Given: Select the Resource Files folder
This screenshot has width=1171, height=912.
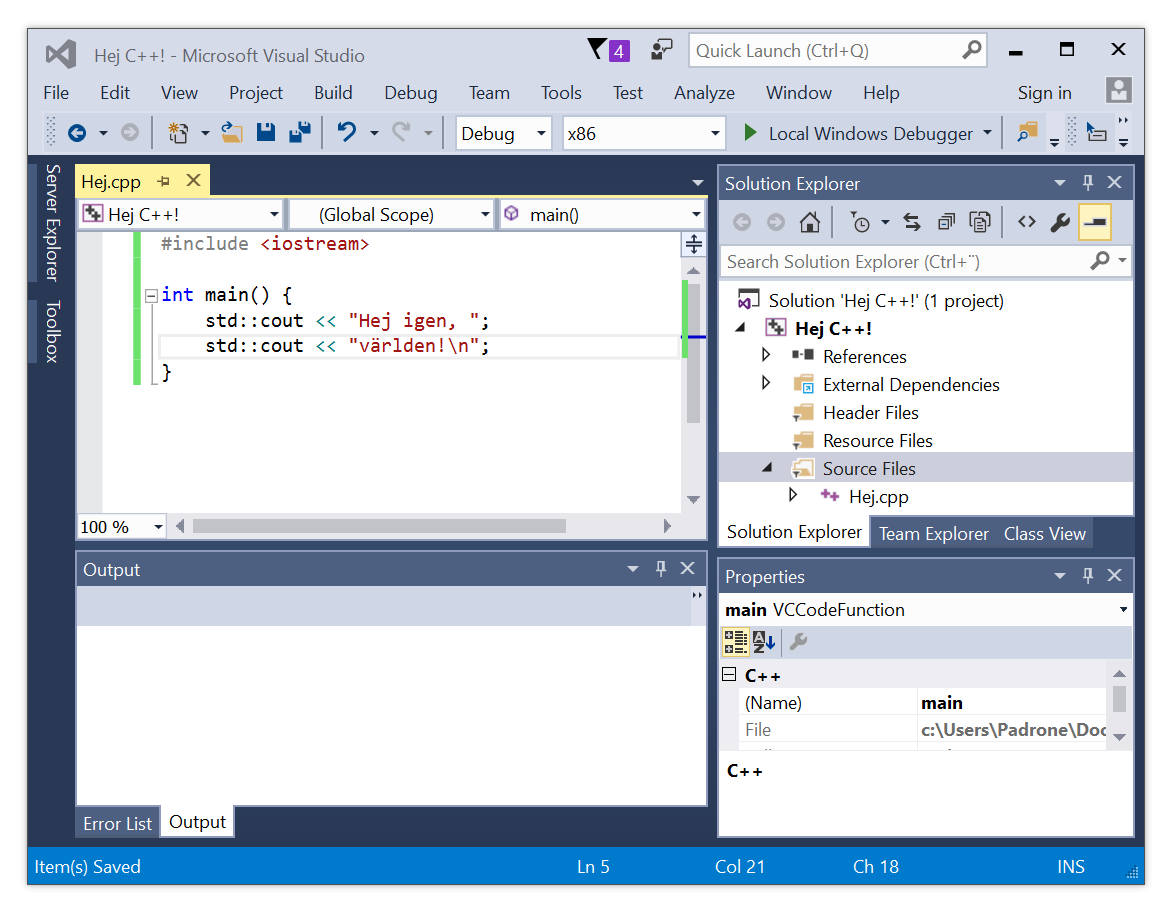Looking at the screenshot, I should coord(878,441).
